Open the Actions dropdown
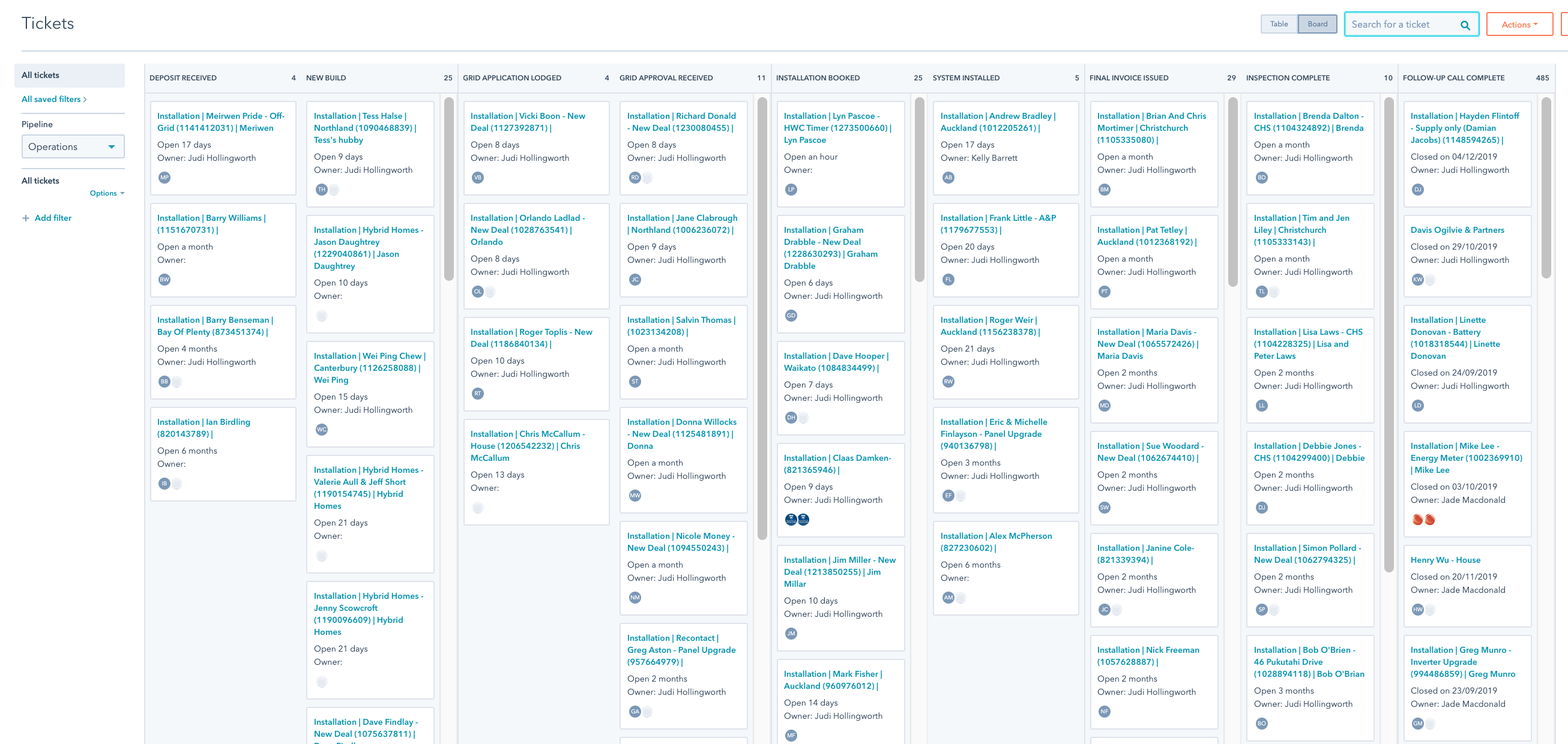This screenshot has height=744, width=1568. coord(1519,25)
